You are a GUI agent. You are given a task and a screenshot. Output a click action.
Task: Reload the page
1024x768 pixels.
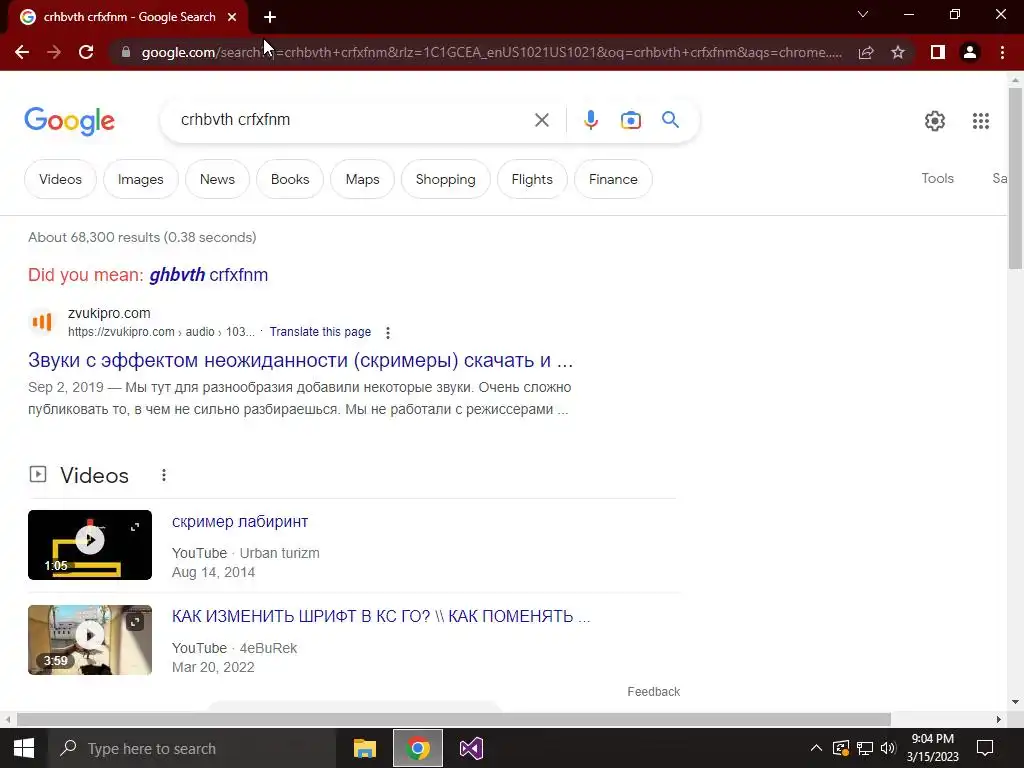pyautogui.click(x=86, y=52)
